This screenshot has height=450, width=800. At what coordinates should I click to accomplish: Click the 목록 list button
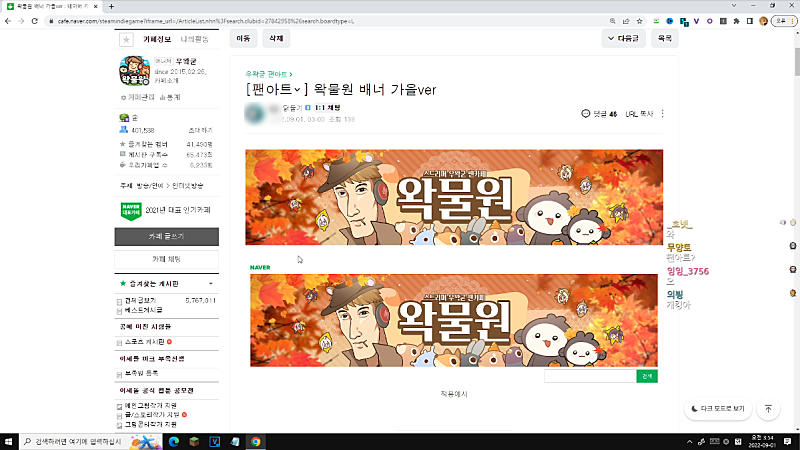(x=664, y=38)
